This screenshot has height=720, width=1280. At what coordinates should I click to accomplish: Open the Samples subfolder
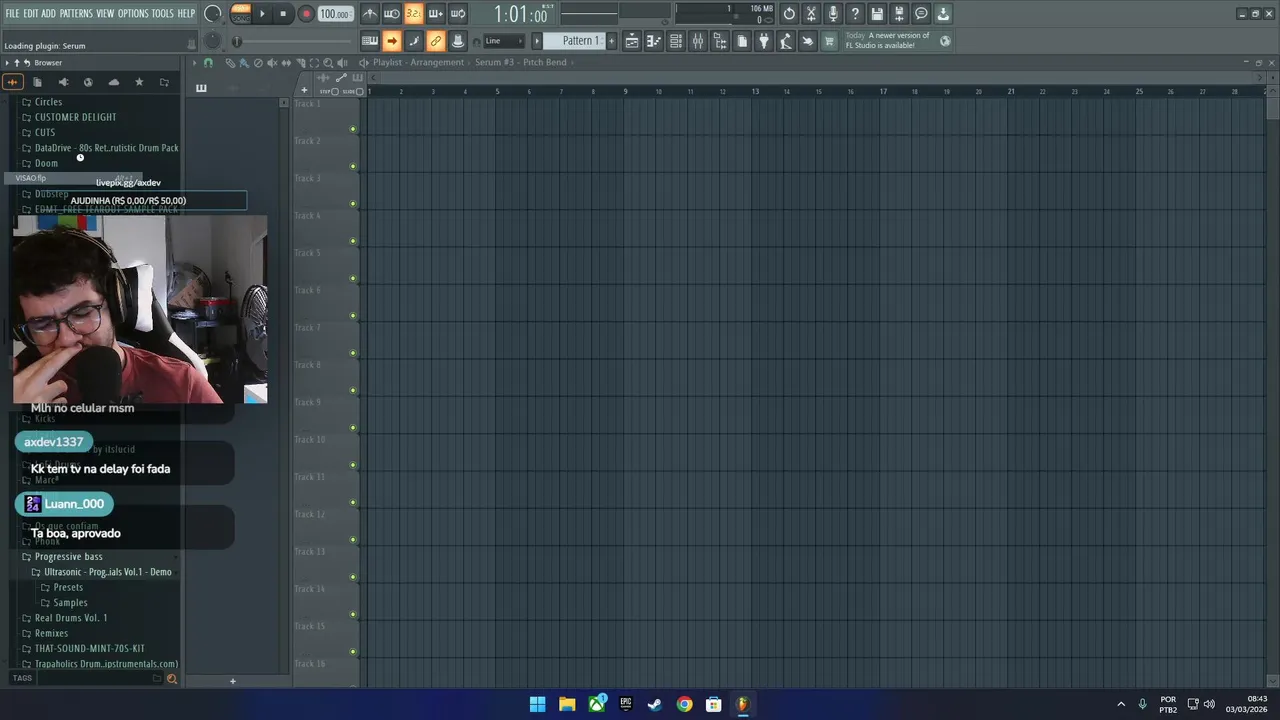click(x=70, y=603)
